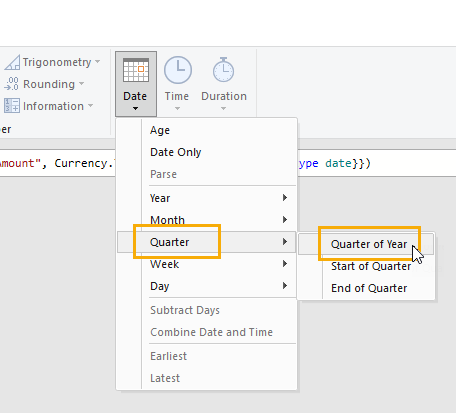456x413 pixels.
Task: Click the Time clock icon
Action: tap(178, 70)
